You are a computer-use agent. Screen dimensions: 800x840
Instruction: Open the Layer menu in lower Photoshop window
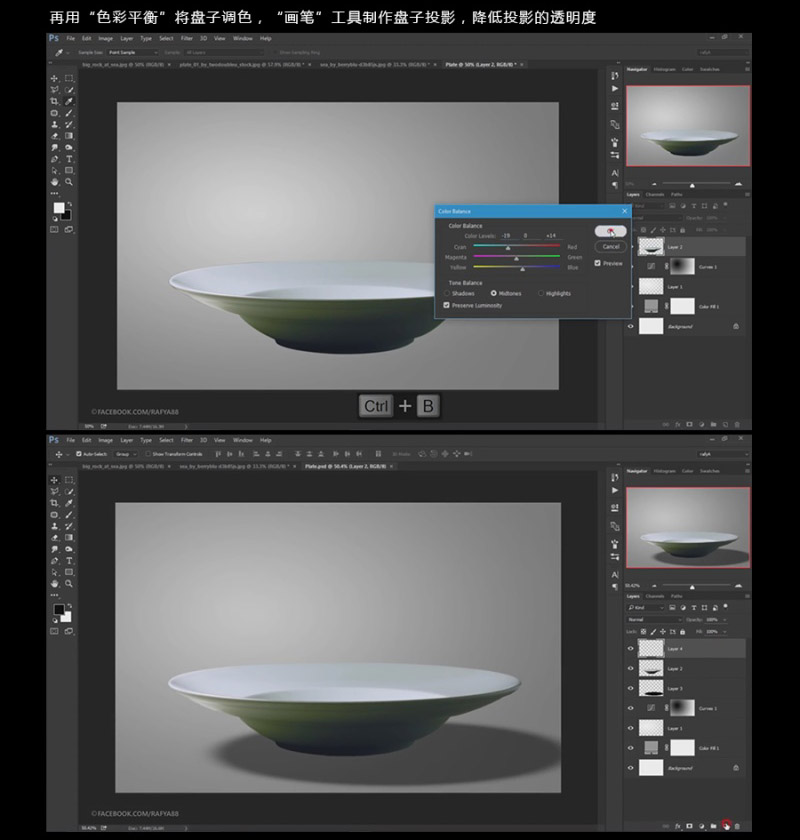(x=127, y=440)
